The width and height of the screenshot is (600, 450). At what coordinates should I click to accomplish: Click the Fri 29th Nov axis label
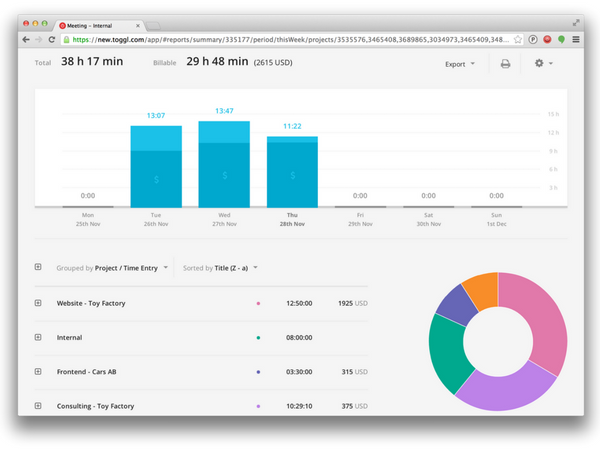pos(360,219)
